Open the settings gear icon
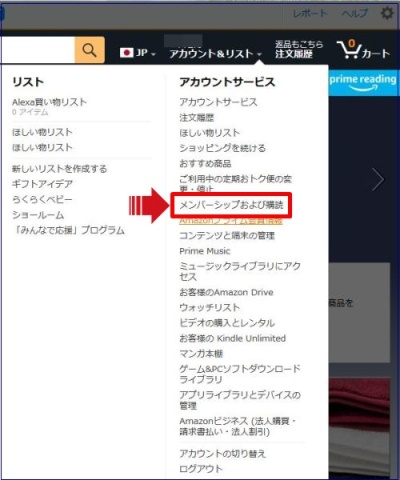The width and height of the screenshot is (400, 480). coord(387,14)
